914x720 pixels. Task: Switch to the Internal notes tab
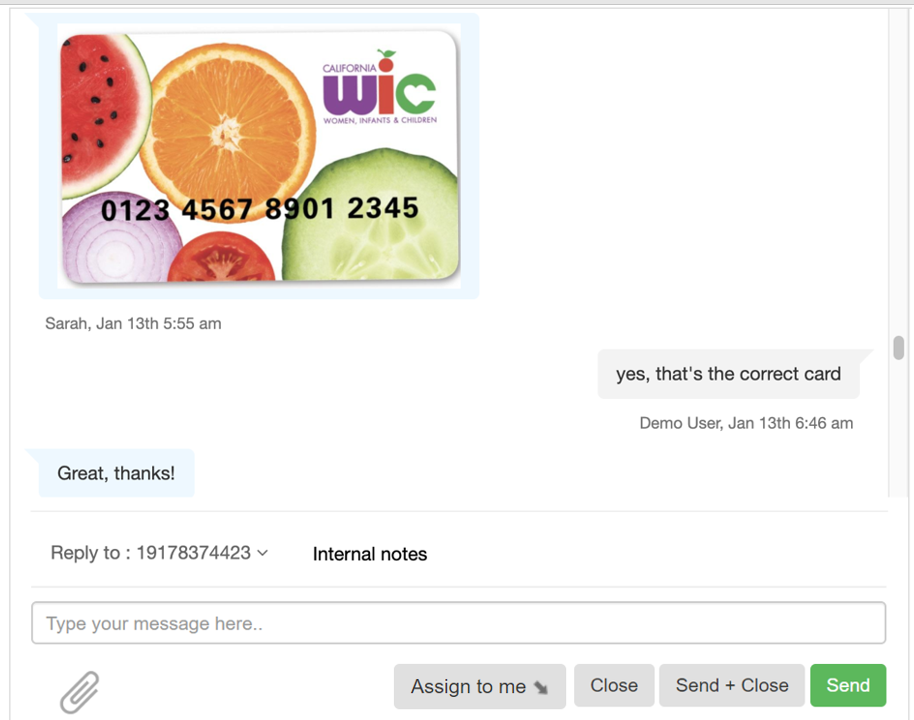click(370, 554)
